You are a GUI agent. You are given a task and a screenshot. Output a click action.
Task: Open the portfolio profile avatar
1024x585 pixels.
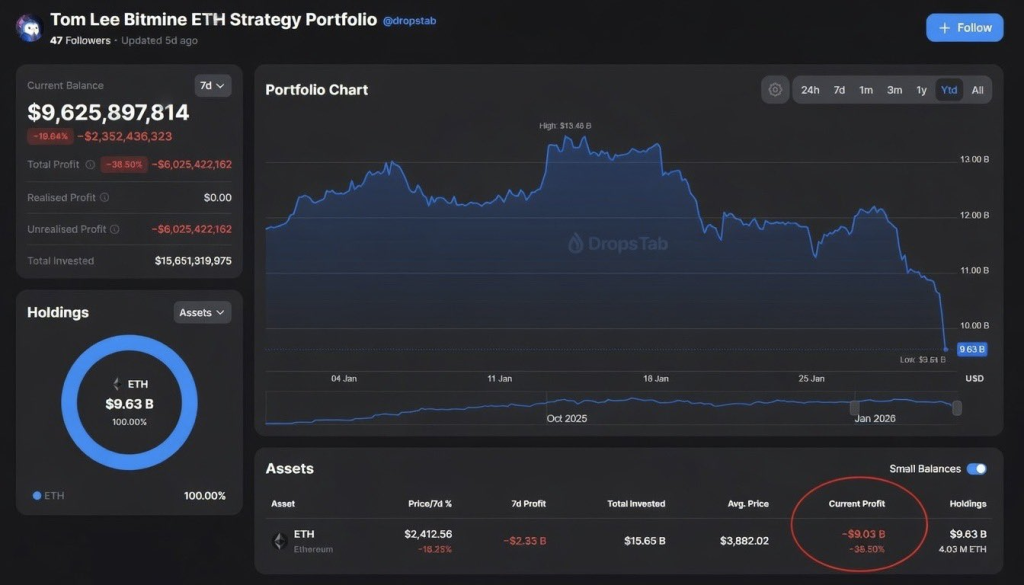point(28,27)
